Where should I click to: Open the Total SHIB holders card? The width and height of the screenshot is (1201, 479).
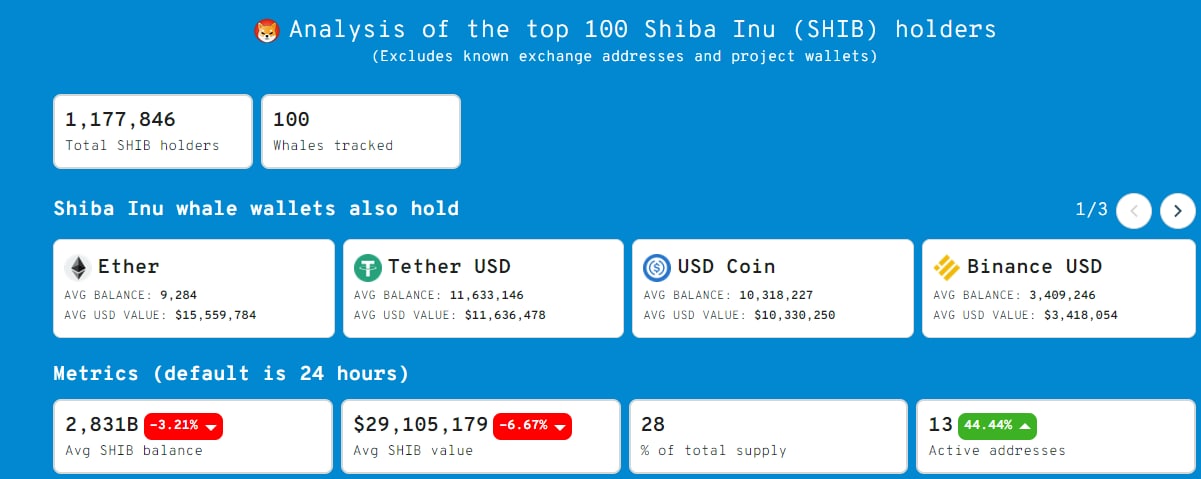[152, 131]
